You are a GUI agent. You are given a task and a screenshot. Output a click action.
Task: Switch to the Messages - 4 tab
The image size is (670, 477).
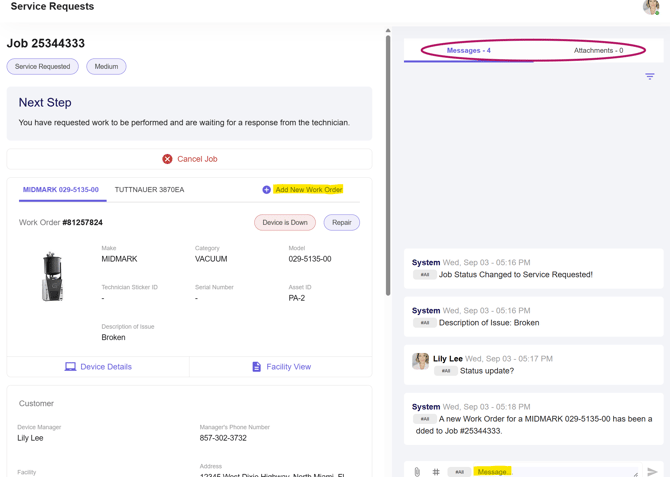(x=468, y=50)
